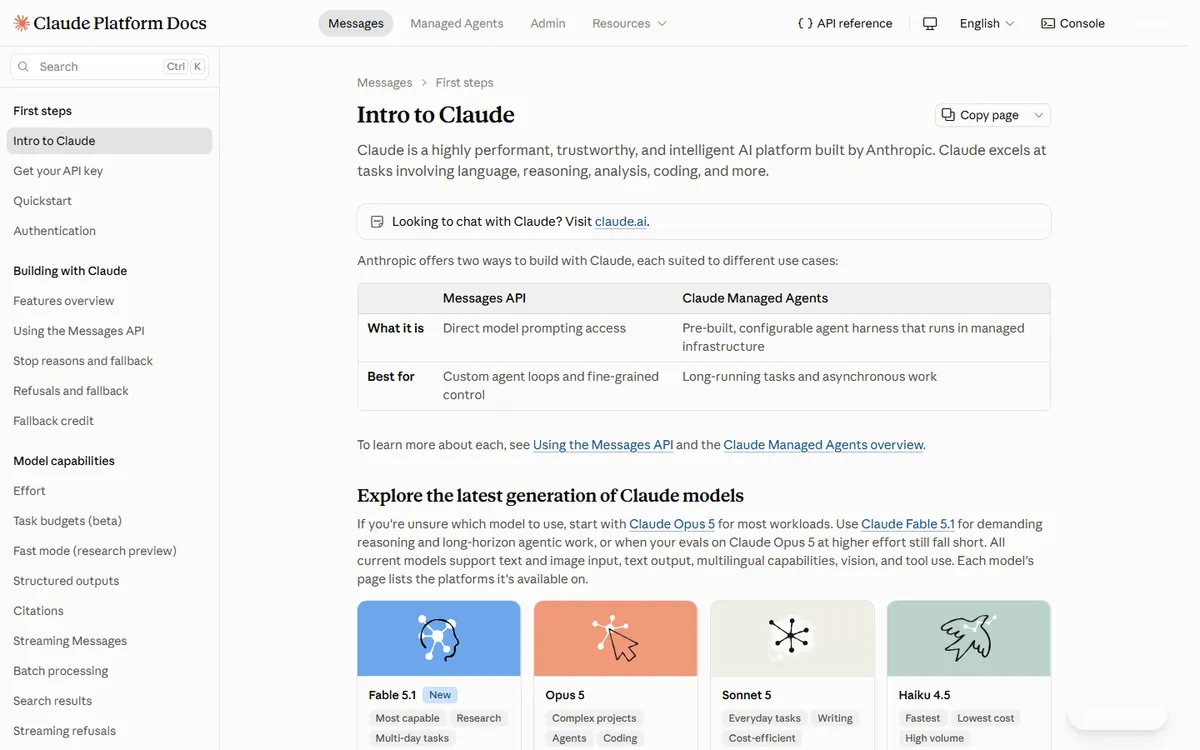This screenshot has width=1200, height=750.
Task: Click the Sonnet 5 card title
Action: (747, 695)
